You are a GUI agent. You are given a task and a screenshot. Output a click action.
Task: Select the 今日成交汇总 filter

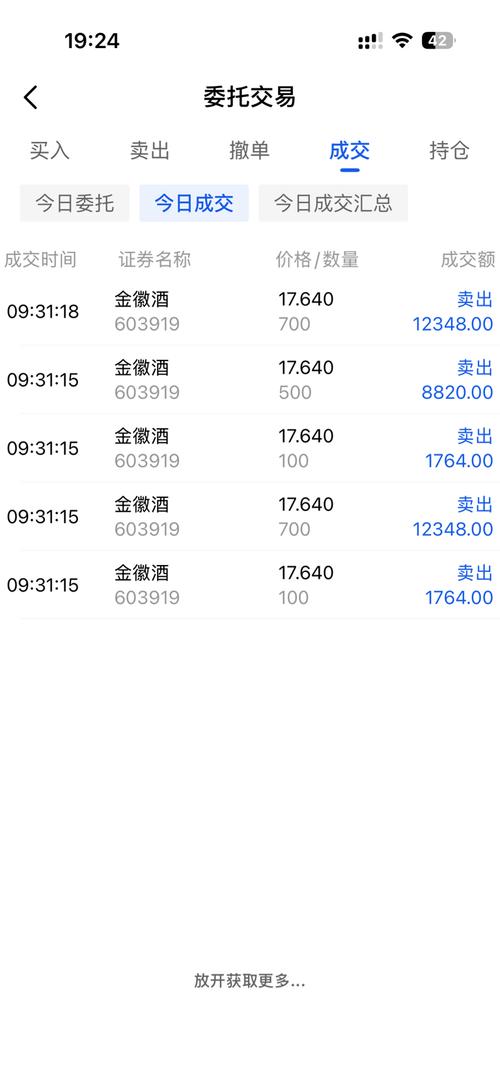pyautogui.click(x=334, y=203)
